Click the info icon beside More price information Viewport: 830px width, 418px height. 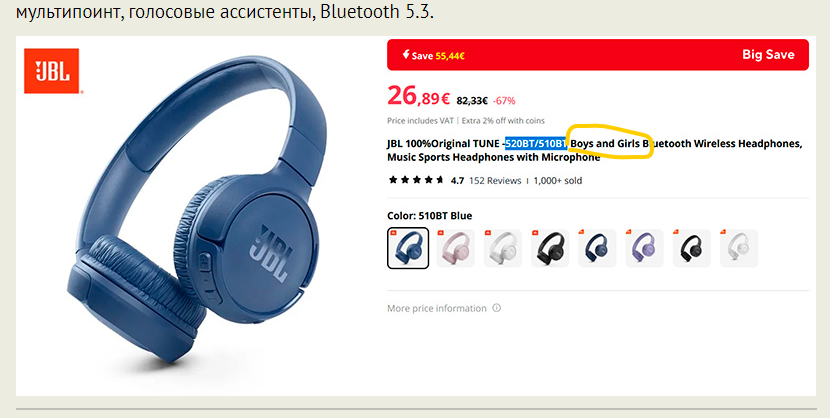(x=497, y=308)
